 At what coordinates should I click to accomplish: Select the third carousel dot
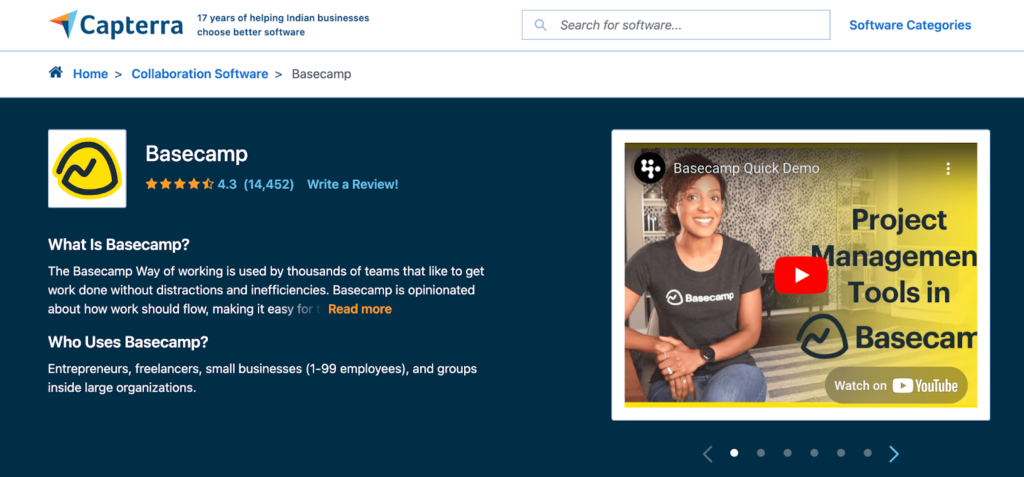click(788, 453)
